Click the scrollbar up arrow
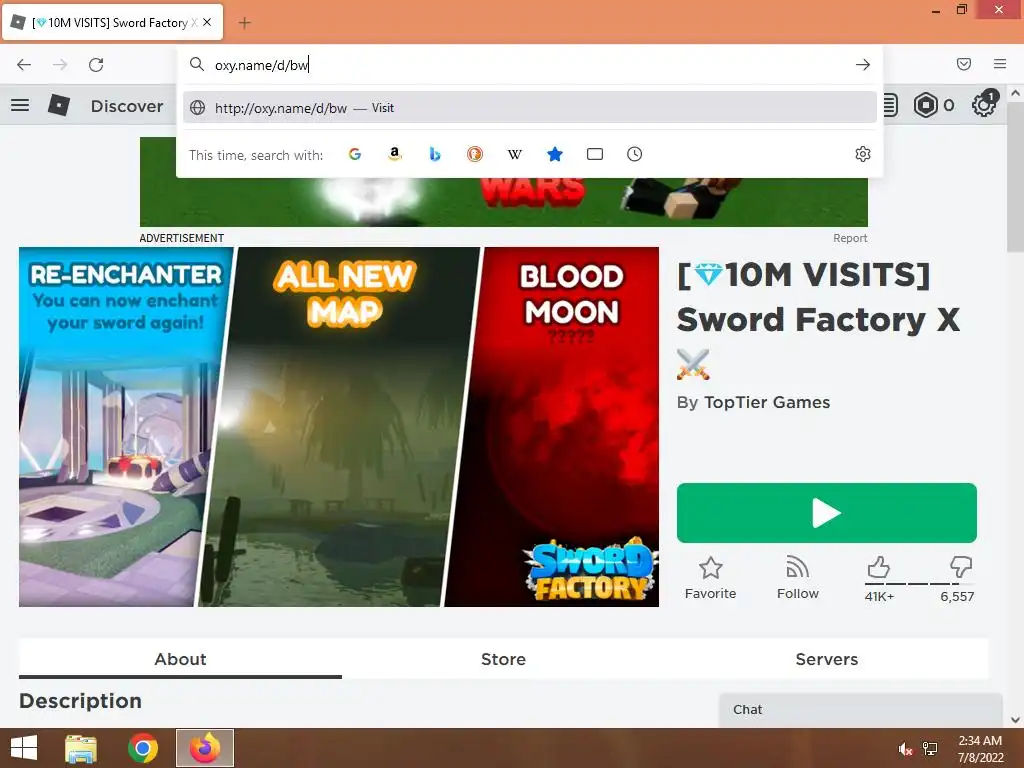 pyautogui.click(x=1016, y=93)
